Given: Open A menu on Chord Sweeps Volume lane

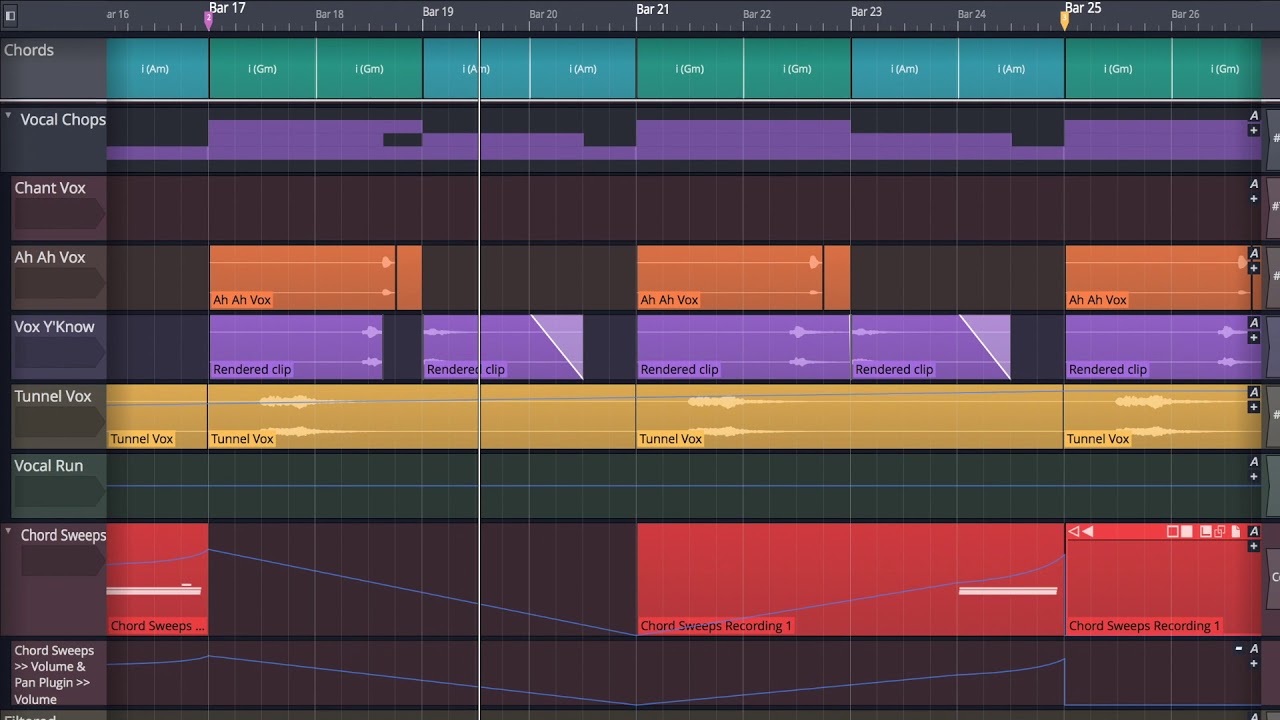Looking at the screenshot, I should click(1254, 649).
